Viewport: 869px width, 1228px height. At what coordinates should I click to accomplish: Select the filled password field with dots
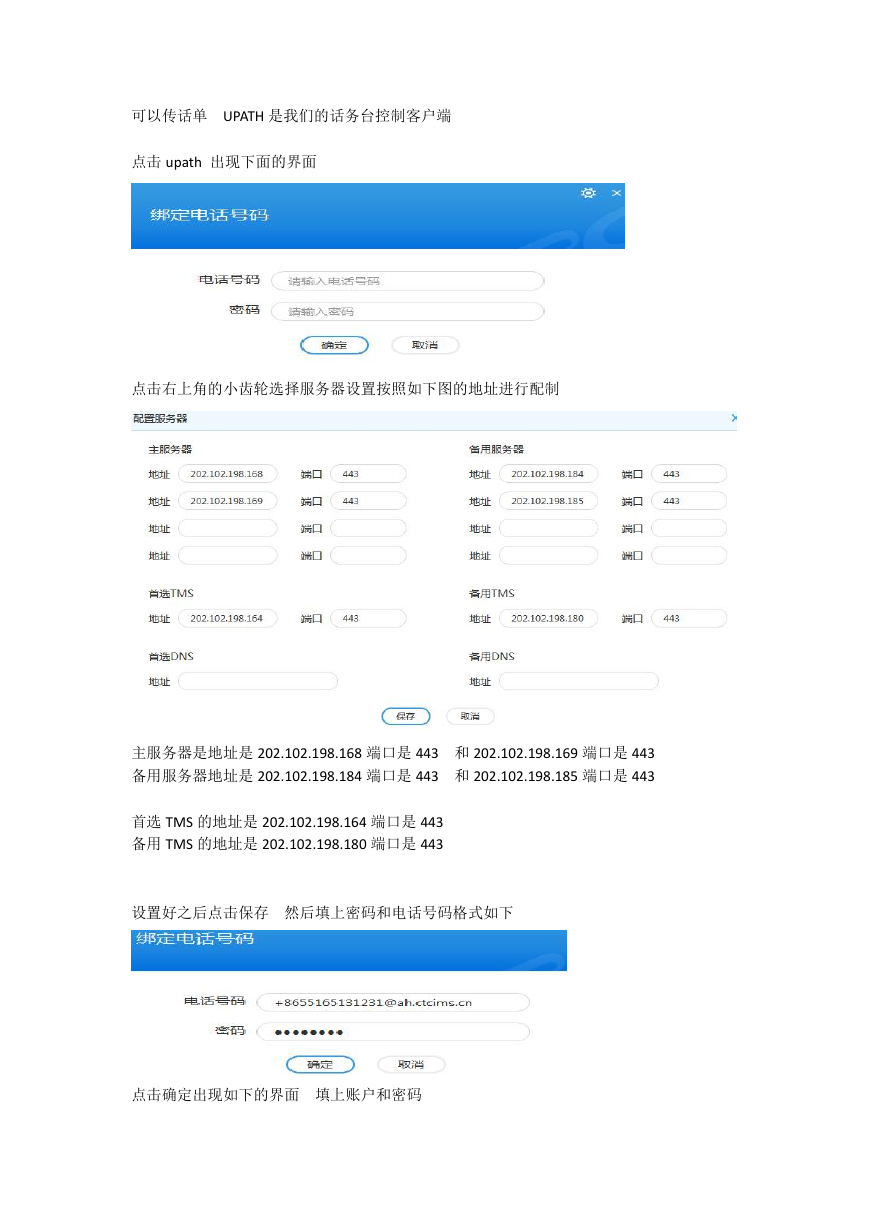393,1032
